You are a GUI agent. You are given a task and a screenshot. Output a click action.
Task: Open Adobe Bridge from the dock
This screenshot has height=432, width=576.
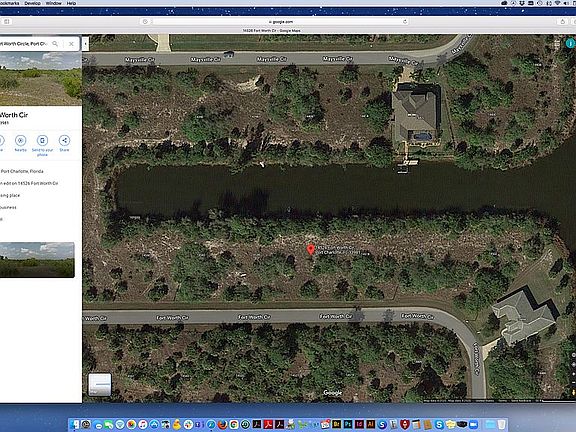coord(336,424)
